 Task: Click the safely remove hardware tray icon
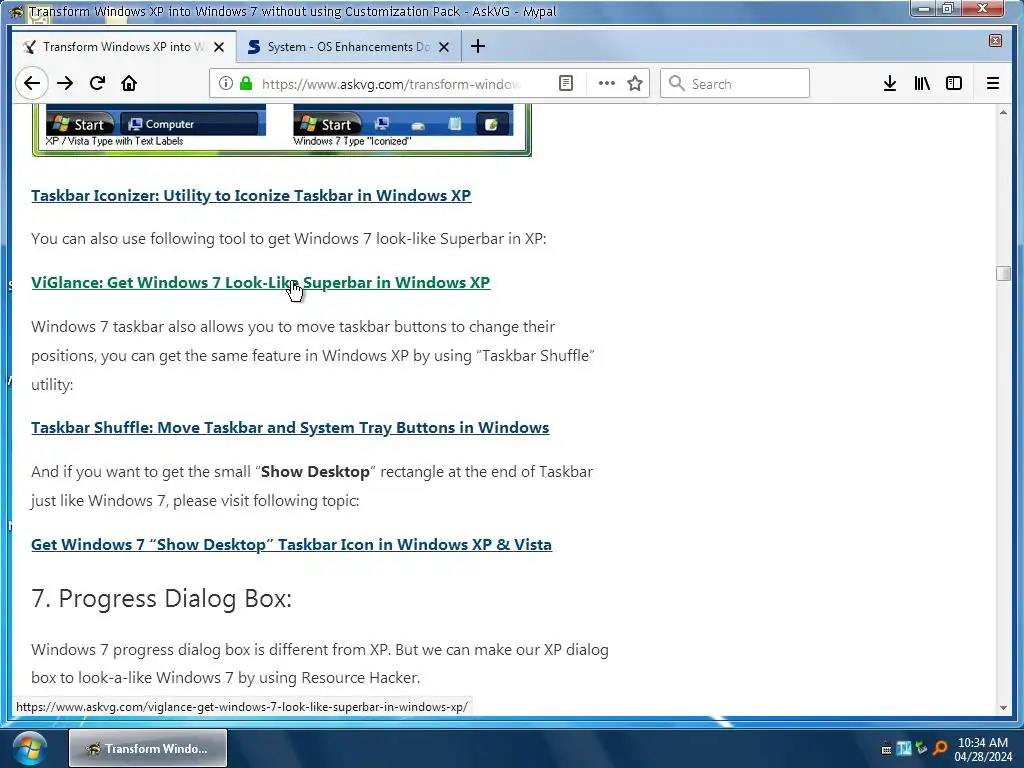pyautogui.click(x=921, y=748)
